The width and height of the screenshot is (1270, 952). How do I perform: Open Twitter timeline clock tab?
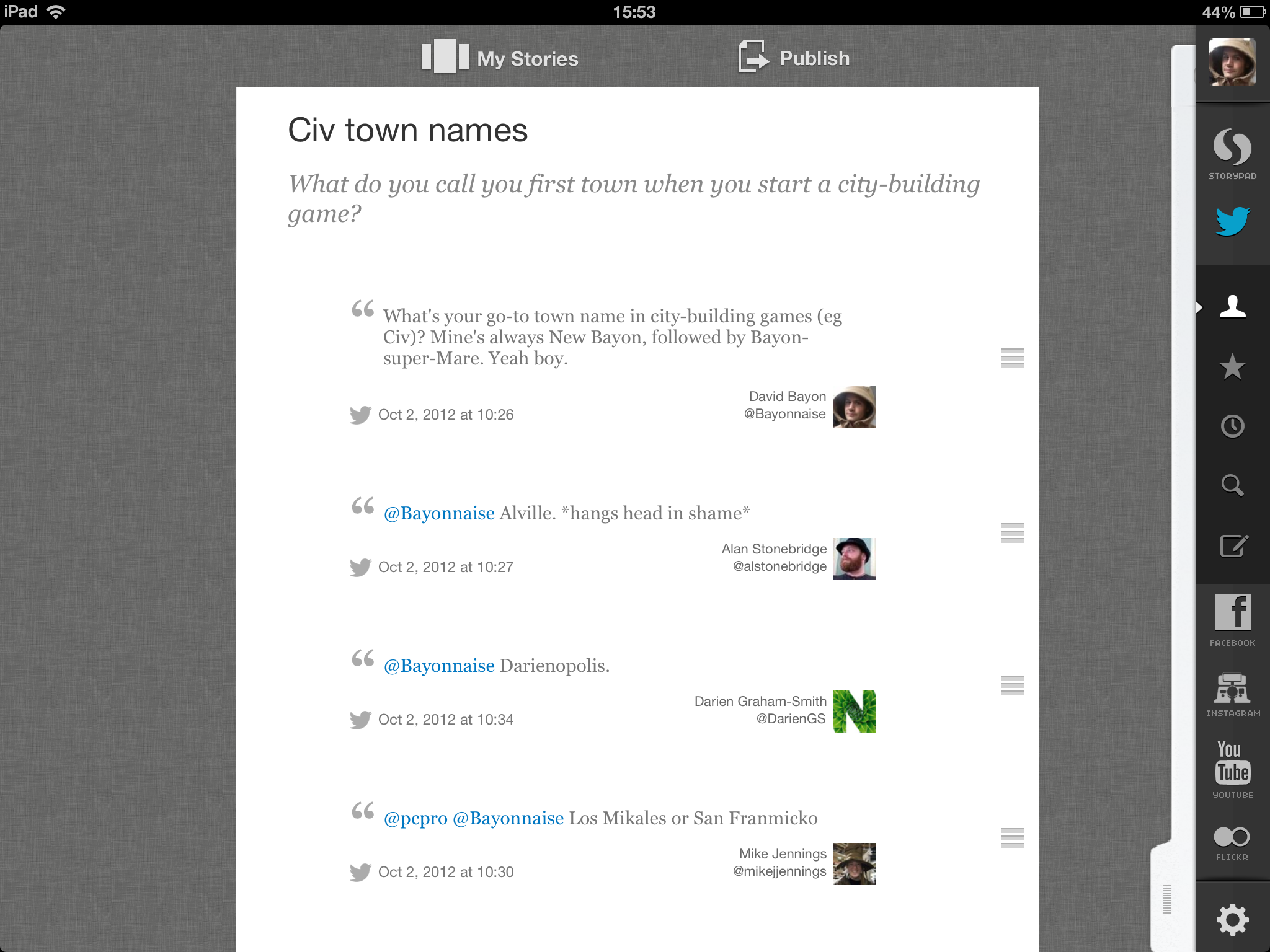coord(1232,426)
